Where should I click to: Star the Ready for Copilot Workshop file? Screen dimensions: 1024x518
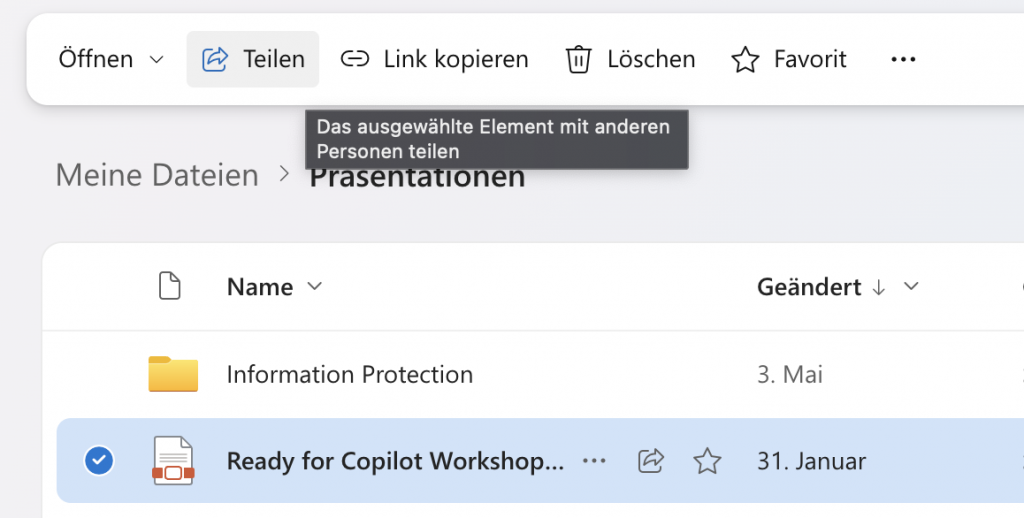pos(707,461)
